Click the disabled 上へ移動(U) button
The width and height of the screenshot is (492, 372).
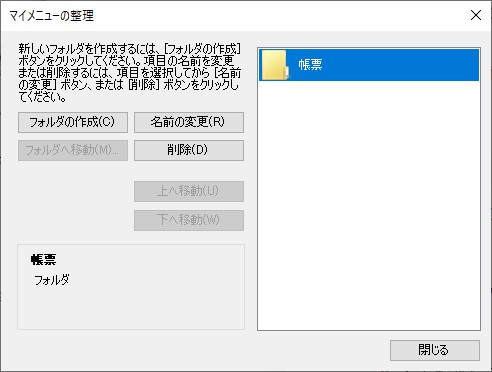(x=189, y=191)
